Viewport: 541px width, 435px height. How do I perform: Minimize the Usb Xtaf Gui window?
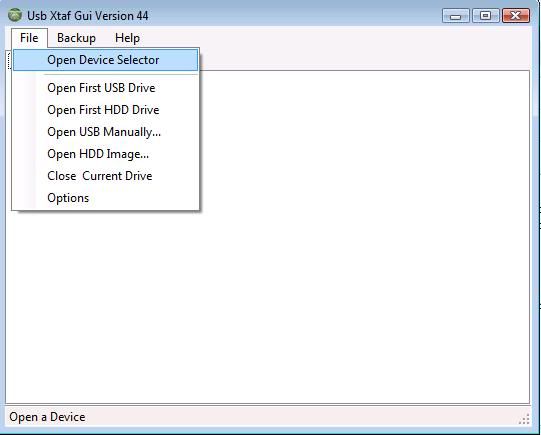[x=455, y=16]
